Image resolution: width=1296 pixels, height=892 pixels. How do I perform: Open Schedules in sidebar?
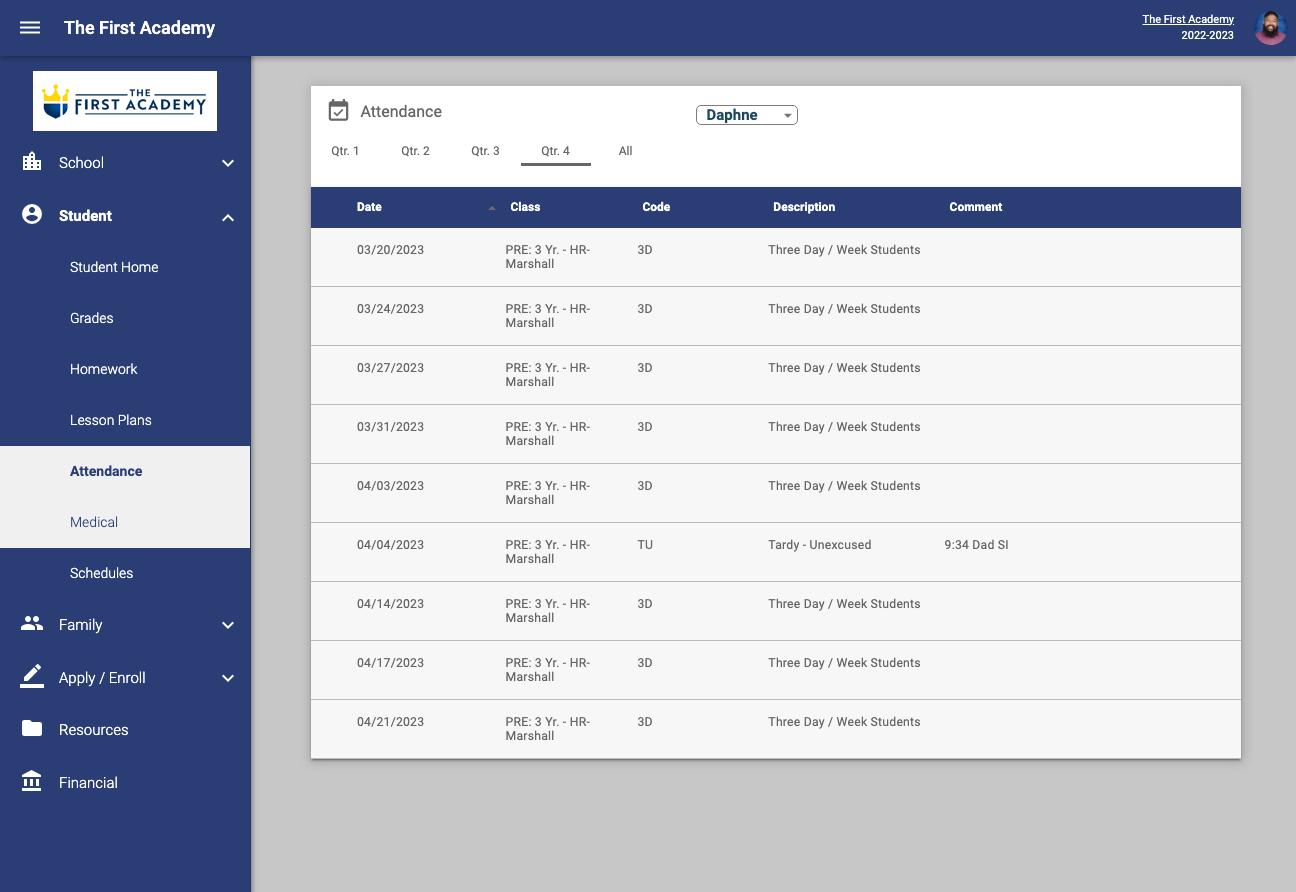pos(101,573)
